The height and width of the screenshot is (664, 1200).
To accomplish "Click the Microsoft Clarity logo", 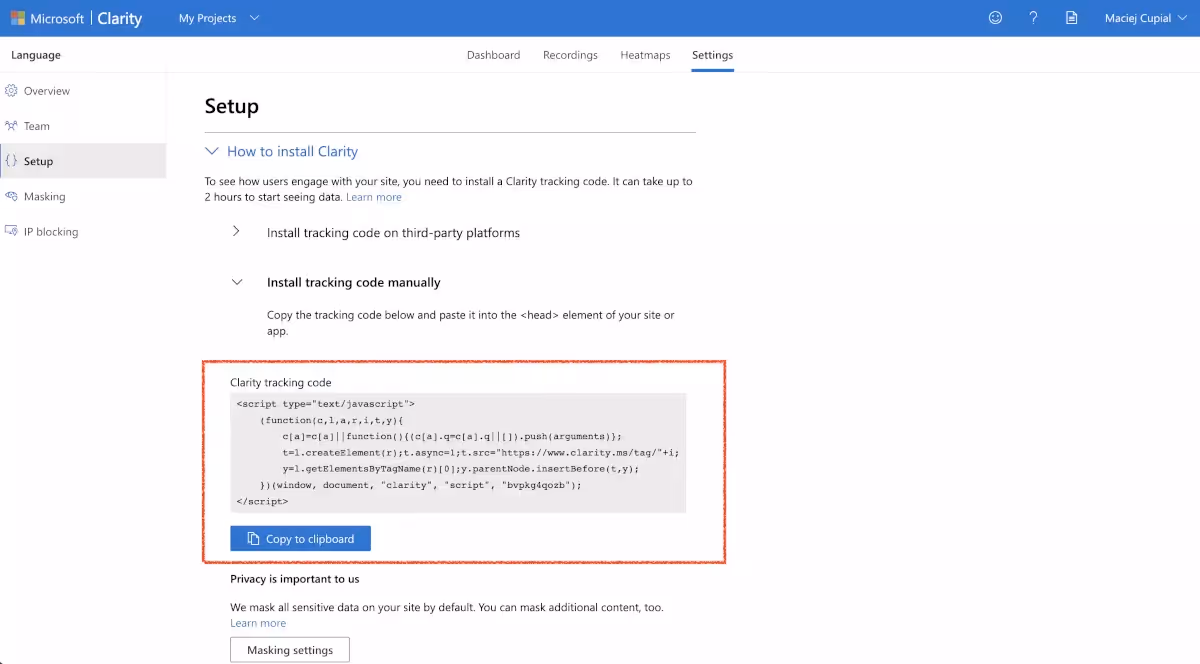I will pos(75,17).
